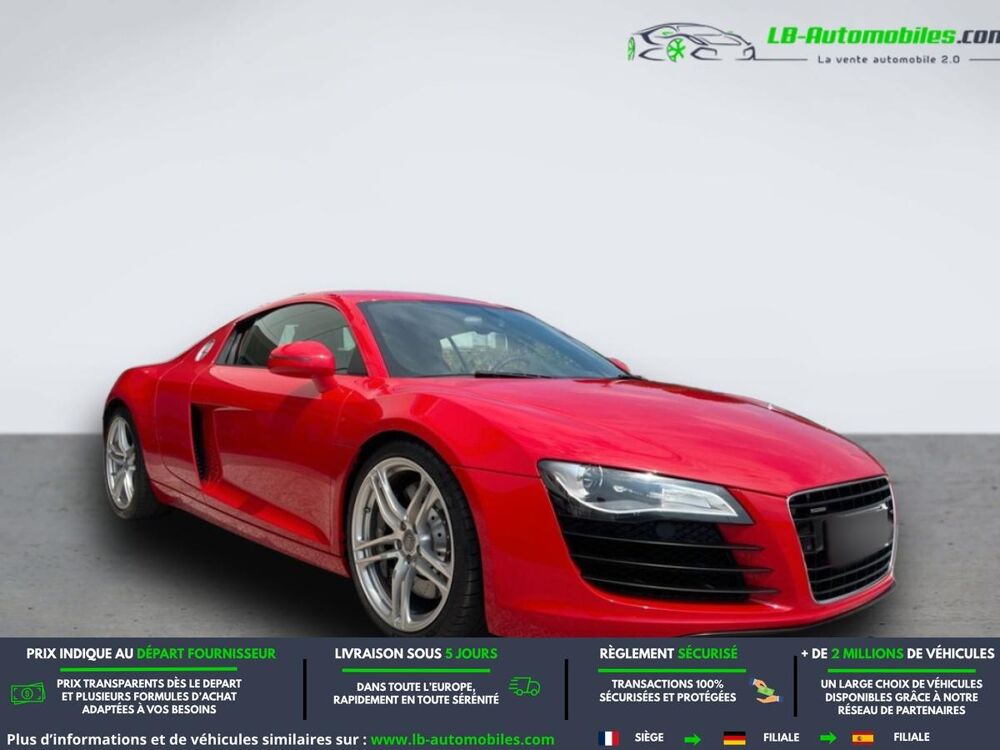Click the German flag icon
This screenshot has height=750, width=1000.
[734, 738]
